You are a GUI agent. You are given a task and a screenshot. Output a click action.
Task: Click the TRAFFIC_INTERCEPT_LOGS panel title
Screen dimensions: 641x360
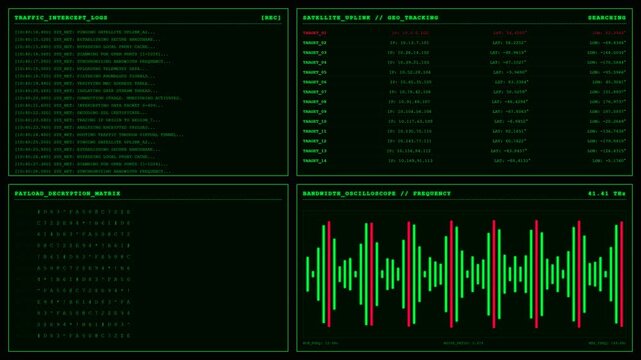pyautogui.click(x=61, y=18)
